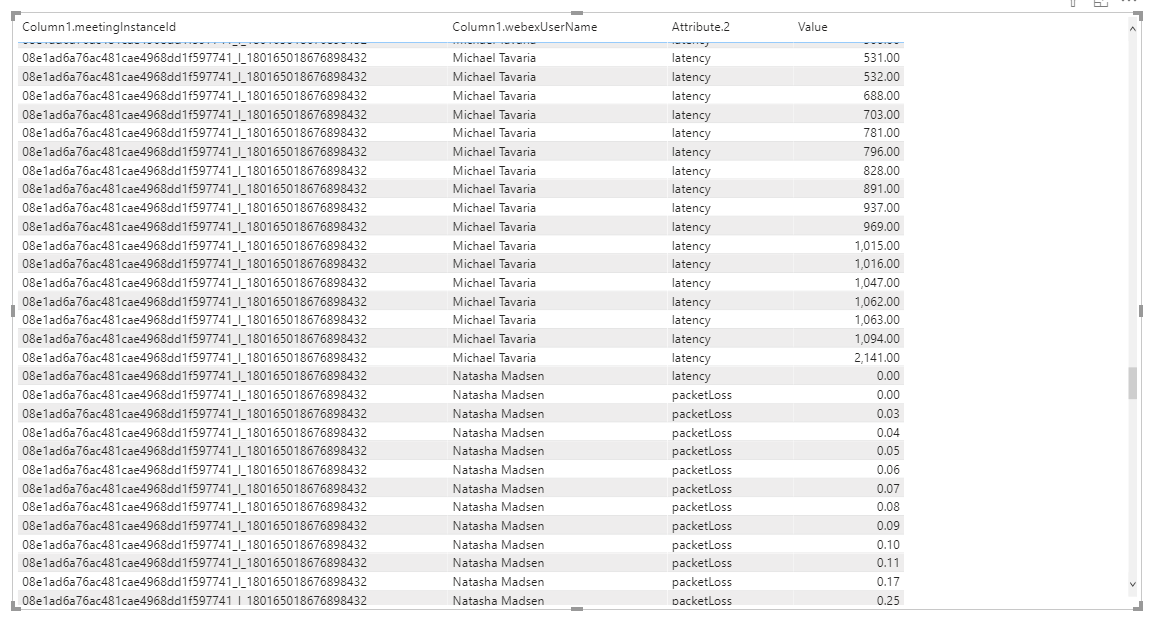Image resolution: width=1150 pixels, height=624 pixels.
Task: Select Michael Tavaria in the 969.00 row
Action: (494, 227)
